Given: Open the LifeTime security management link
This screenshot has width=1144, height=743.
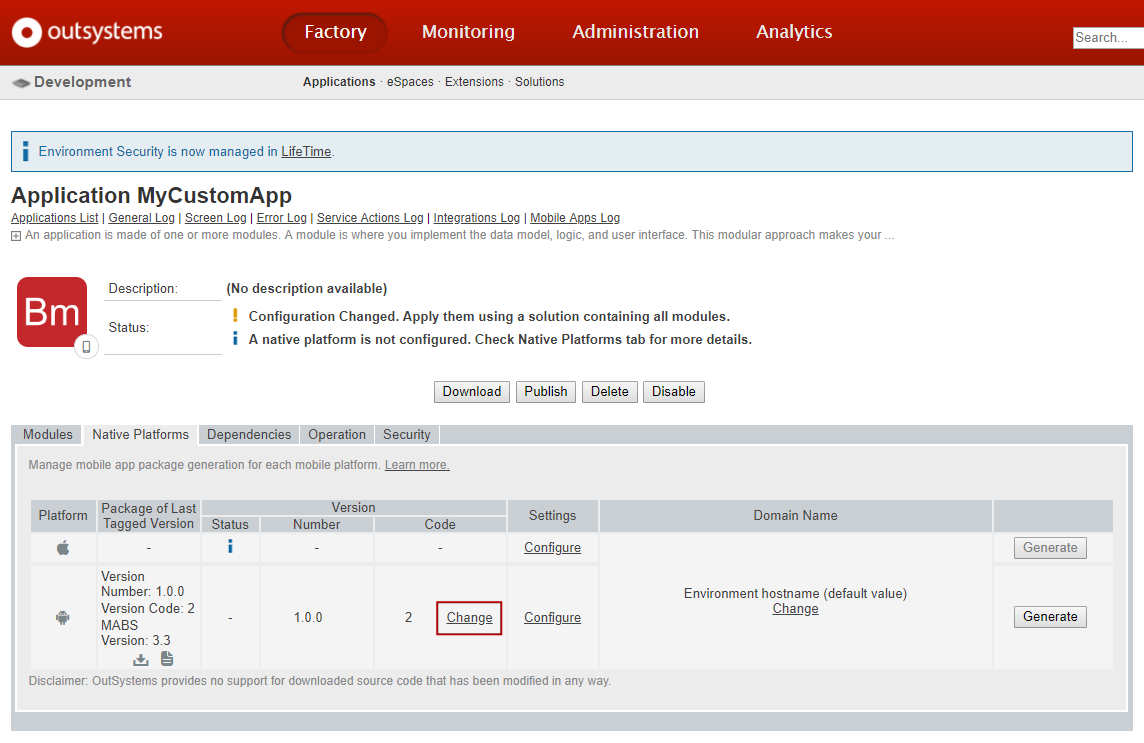Looking at the screenshot, I should coord(306,151).
